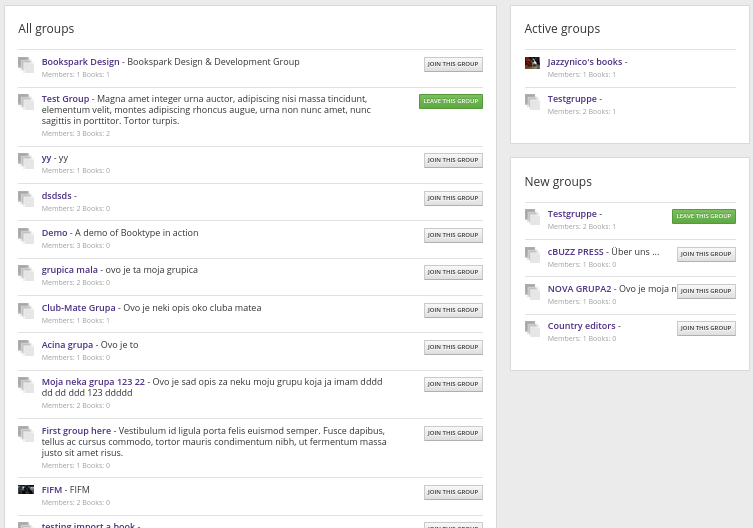Join the yy group
Image resolution: width=753 pixels, height=528 pixels.
pos(453,160)
